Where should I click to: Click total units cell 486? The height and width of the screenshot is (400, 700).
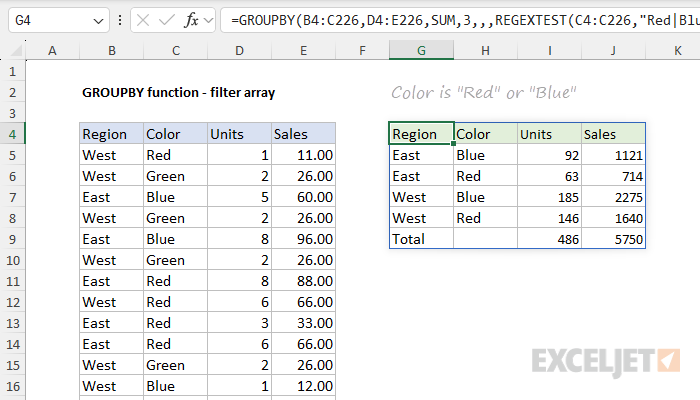[550, 239]
